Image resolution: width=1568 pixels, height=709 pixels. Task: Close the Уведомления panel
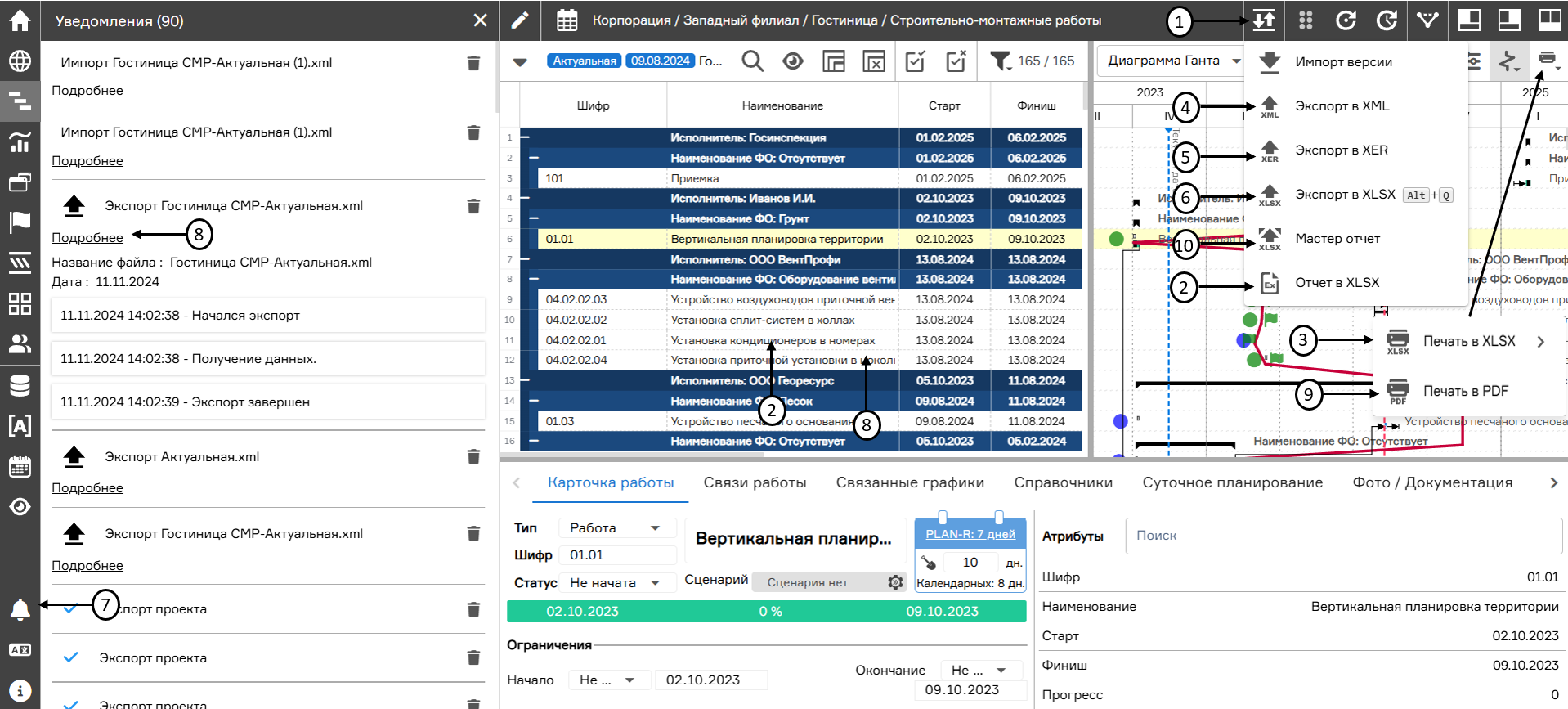click(480, 20)
